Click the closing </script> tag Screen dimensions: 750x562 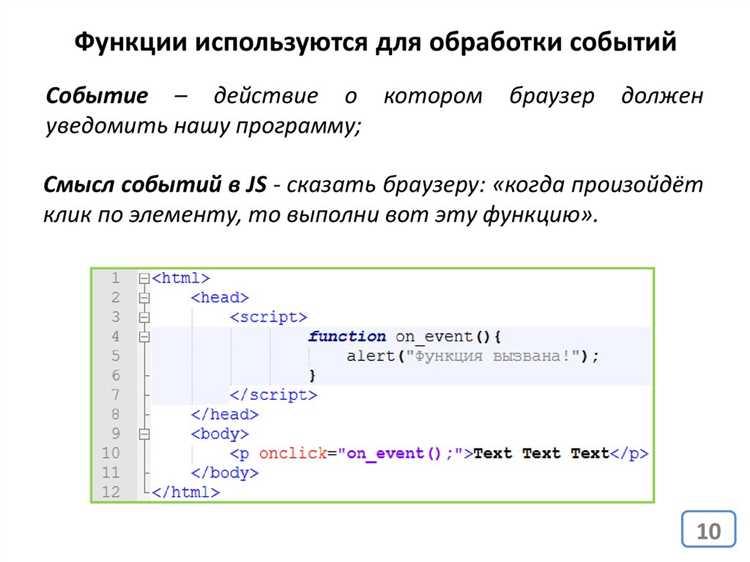point(273,395)
